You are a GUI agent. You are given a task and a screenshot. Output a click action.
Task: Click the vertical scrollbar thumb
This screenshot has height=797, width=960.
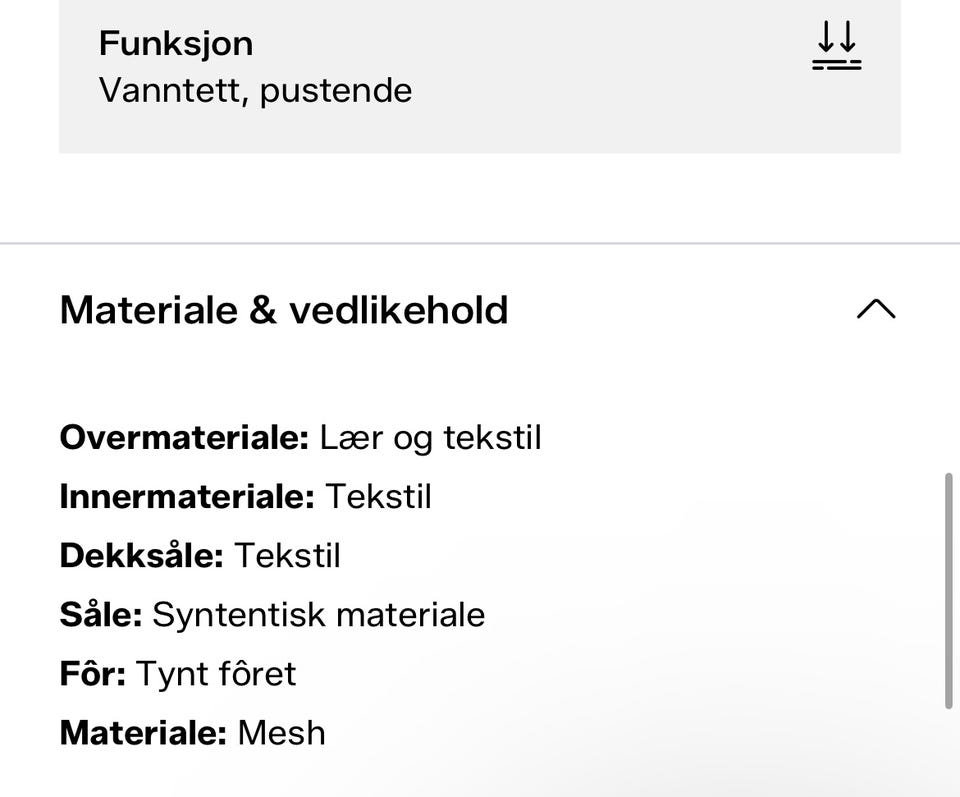tap(948, 590)
